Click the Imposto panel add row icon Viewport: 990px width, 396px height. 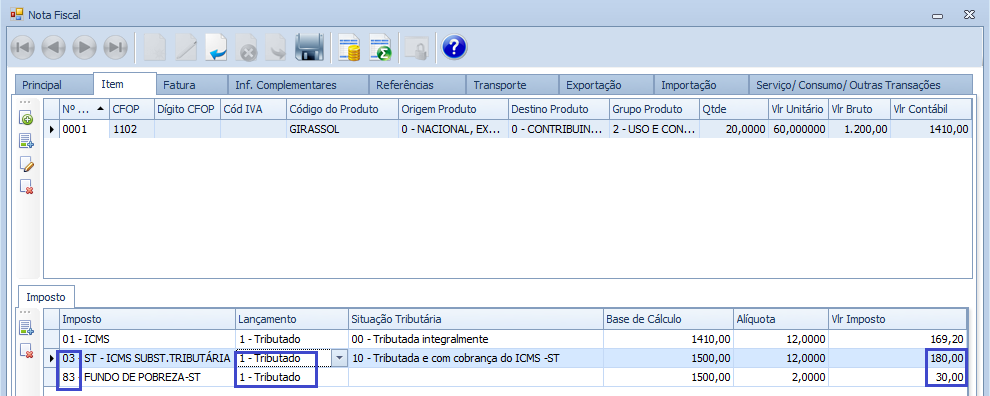26,327
